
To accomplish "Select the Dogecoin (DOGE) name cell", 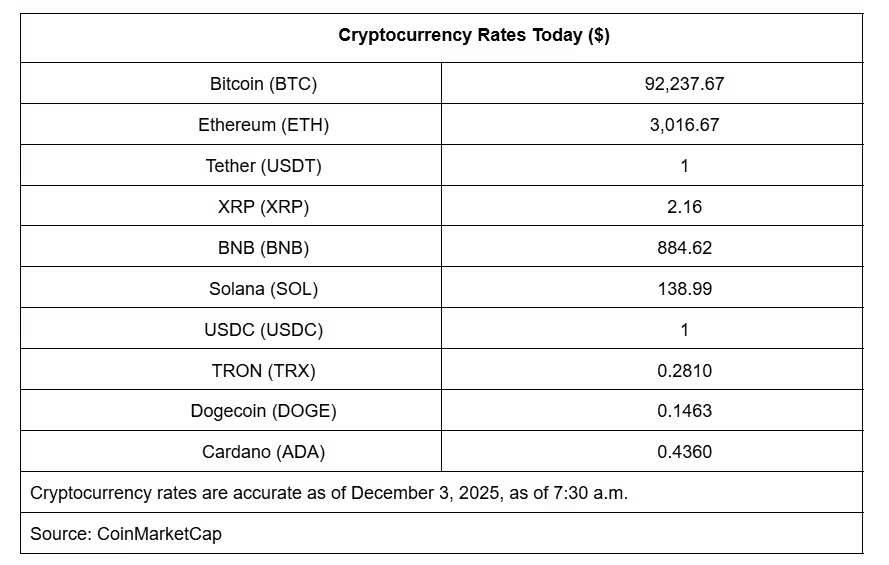I will 263,411.
